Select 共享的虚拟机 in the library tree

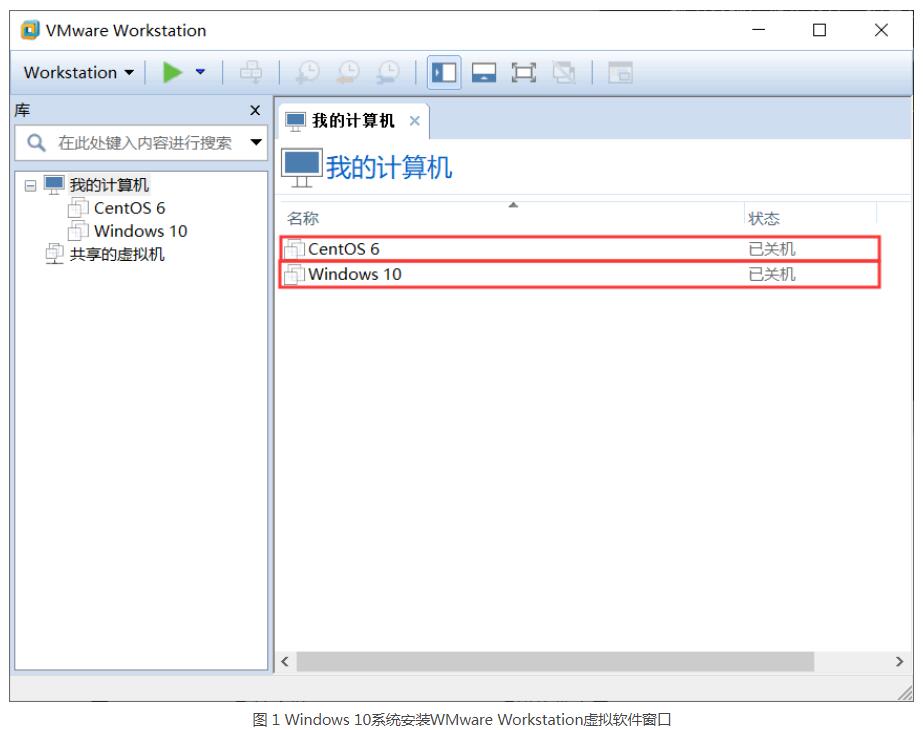[x=116, y=254]
